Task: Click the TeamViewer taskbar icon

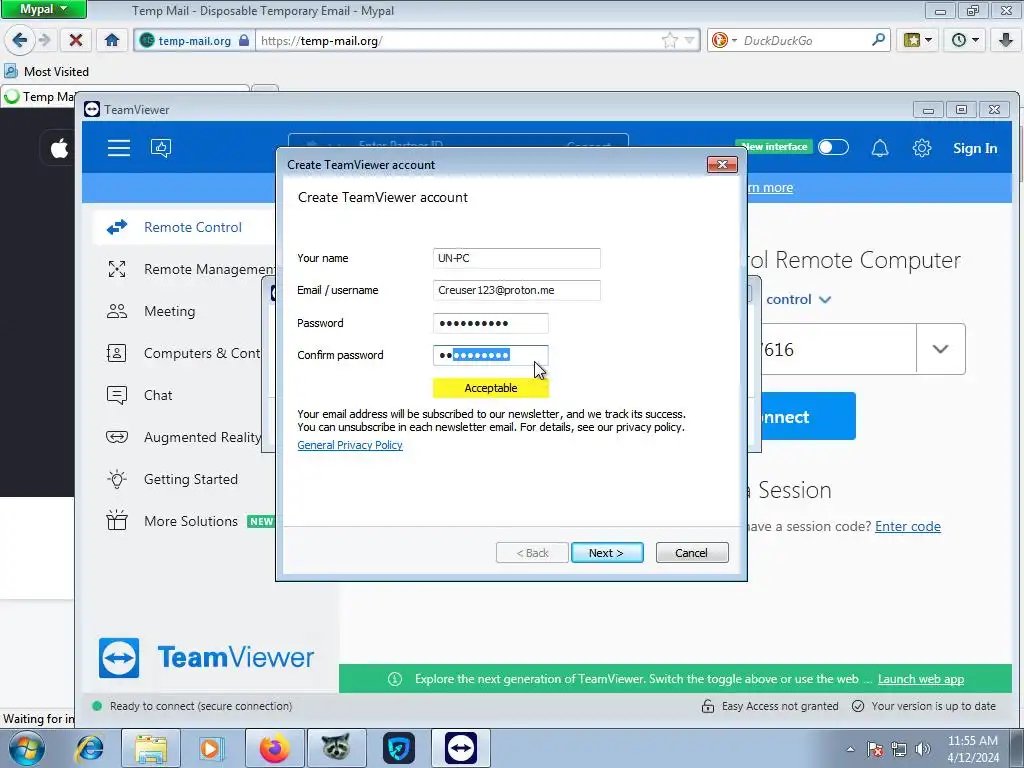Action: 460,748
